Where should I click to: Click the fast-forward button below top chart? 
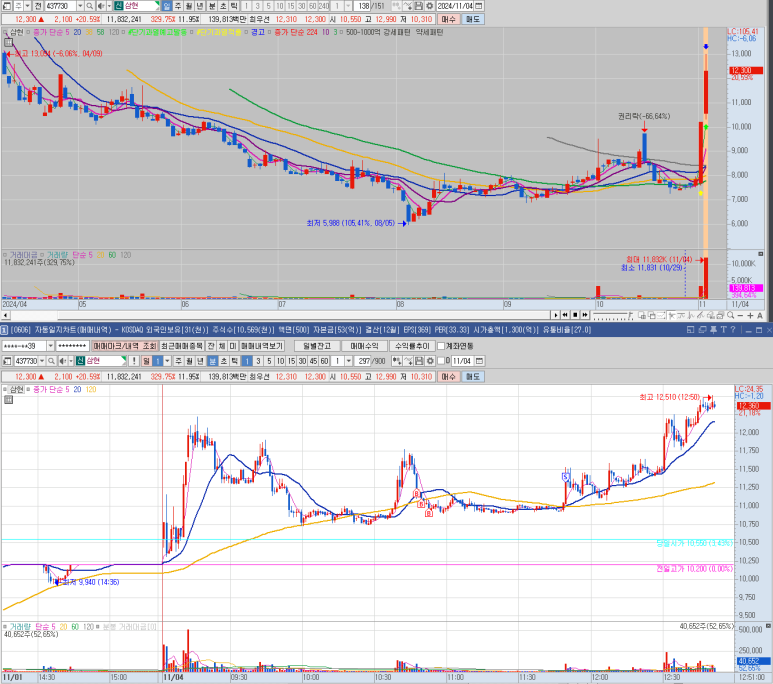[x=585, y=315]
